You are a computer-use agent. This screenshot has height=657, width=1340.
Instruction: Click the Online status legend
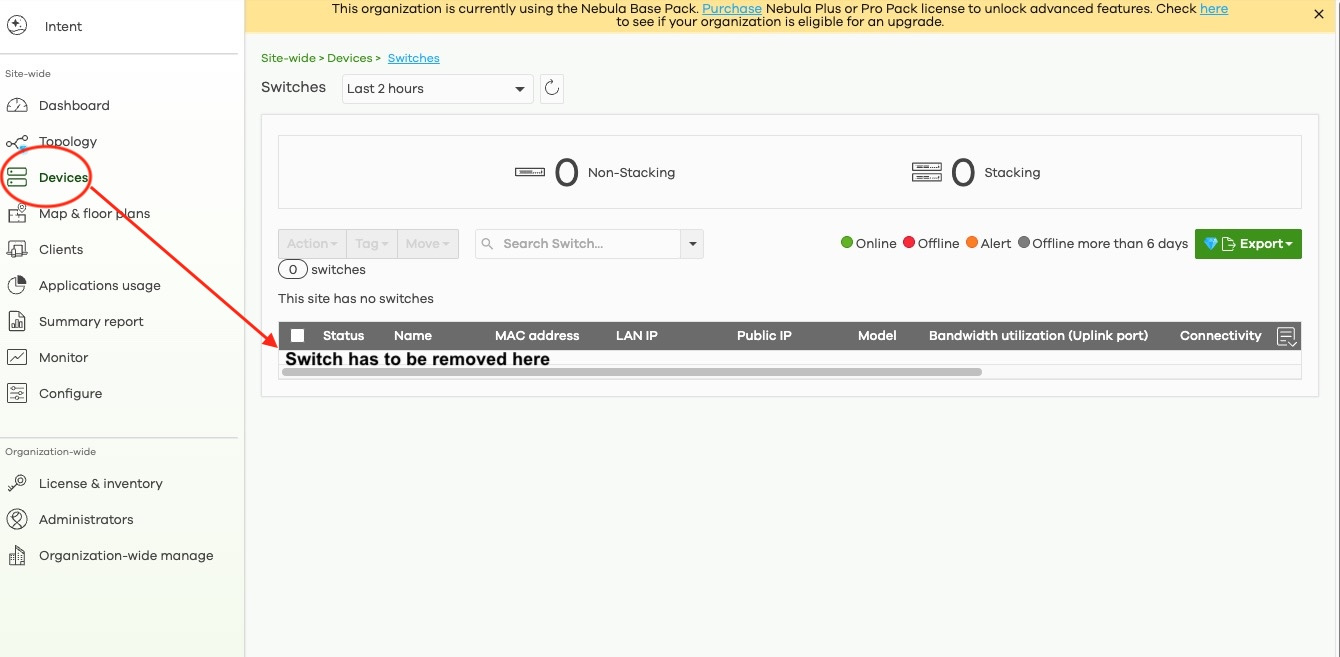[x=869, y=243]
